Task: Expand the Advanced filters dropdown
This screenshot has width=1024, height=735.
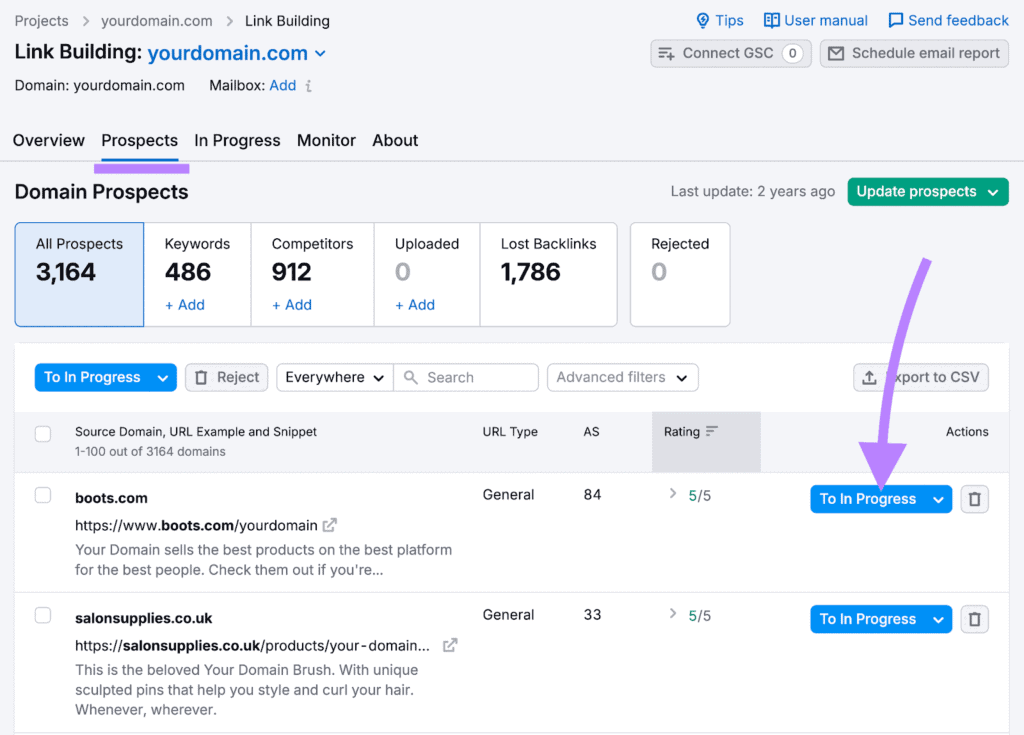Action: 622,377
